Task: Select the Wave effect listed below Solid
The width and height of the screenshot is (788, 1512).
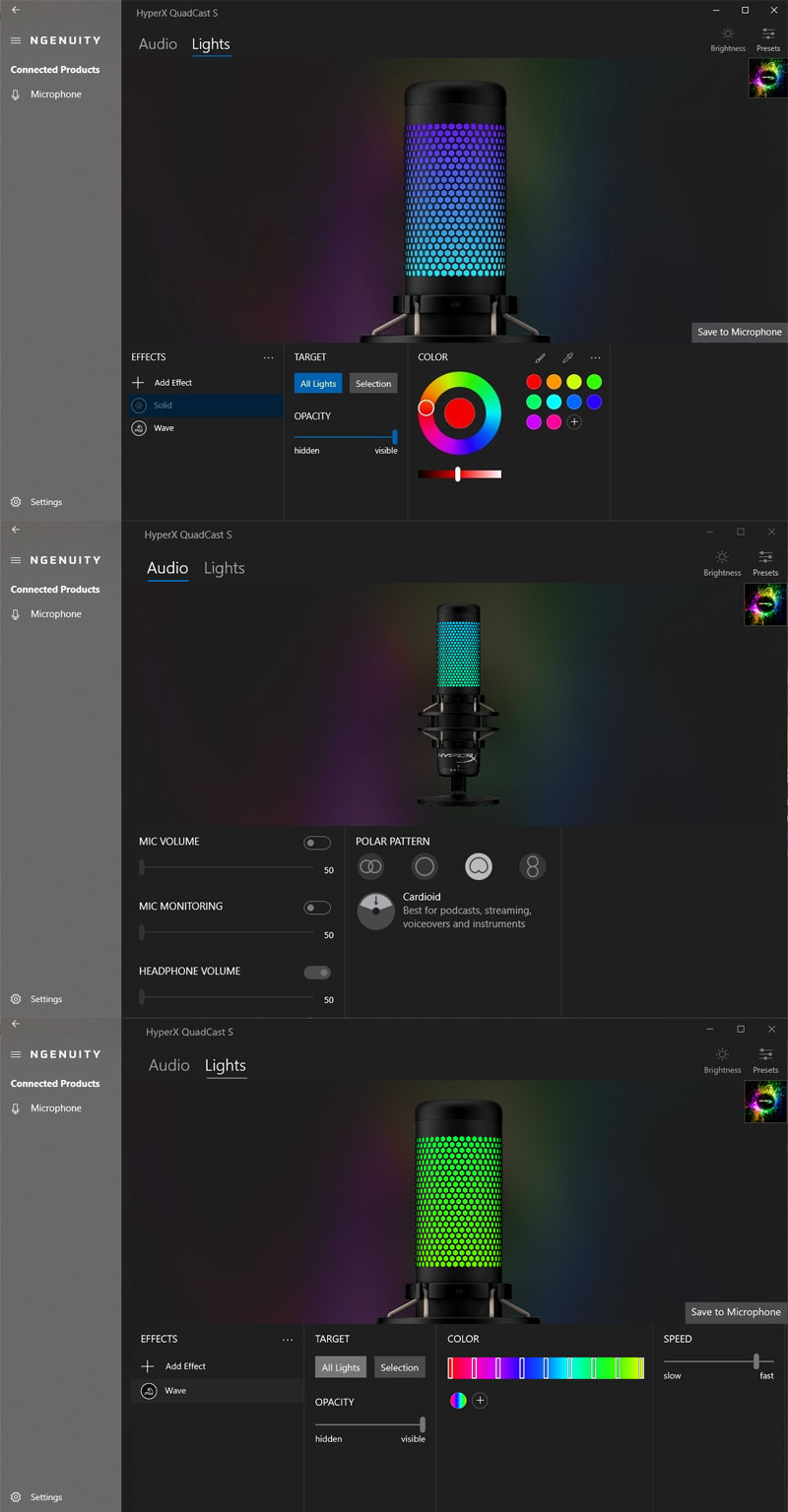Action: [x=206, y=428]
